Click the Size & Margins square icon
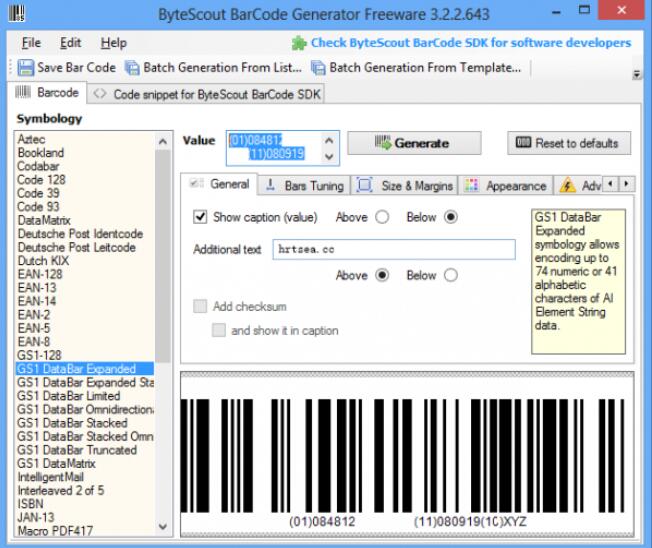Viewport: 652px width, 548px height. coord(365,185)
